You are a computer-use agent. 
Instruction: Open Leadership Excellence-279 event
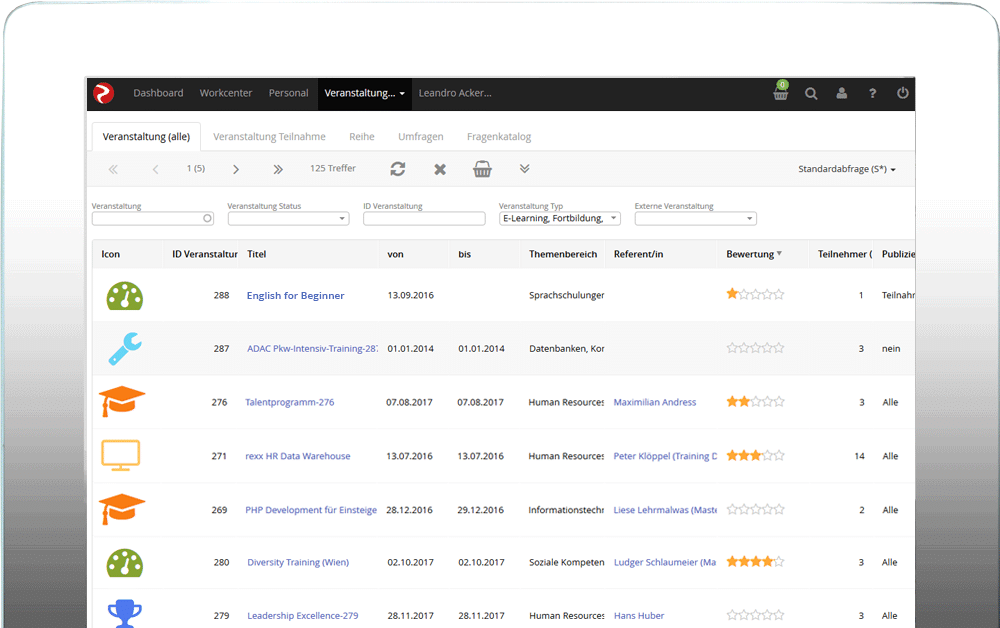pyautogui.click(x=302, y=616)
